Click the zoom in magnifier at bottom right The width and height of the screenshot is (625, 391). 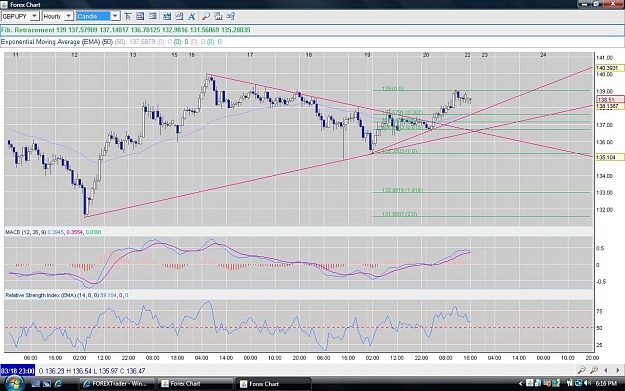point(594,370)
